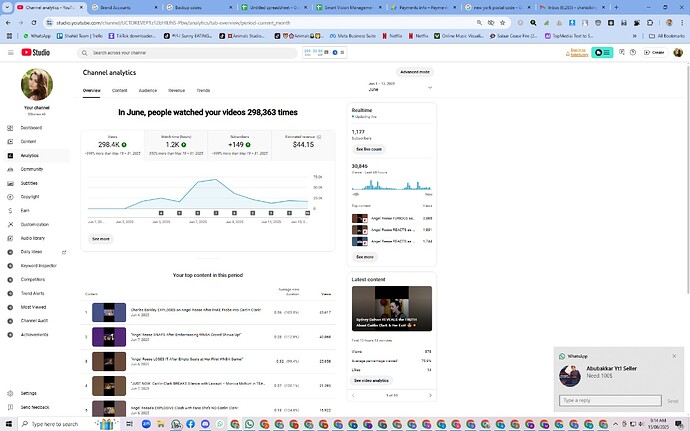This screenshot has height=431, width=690.
Task: Switch to the Content analytics tab
Action: point(119,90)
